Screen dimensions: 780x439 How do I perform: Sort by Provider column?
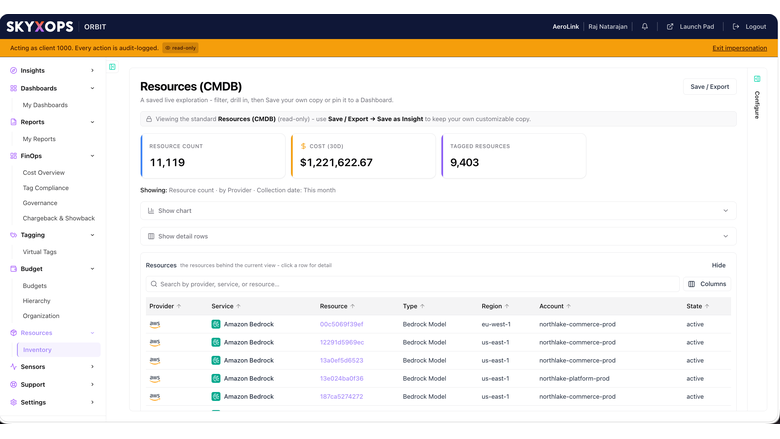click(x=165, y=306)
